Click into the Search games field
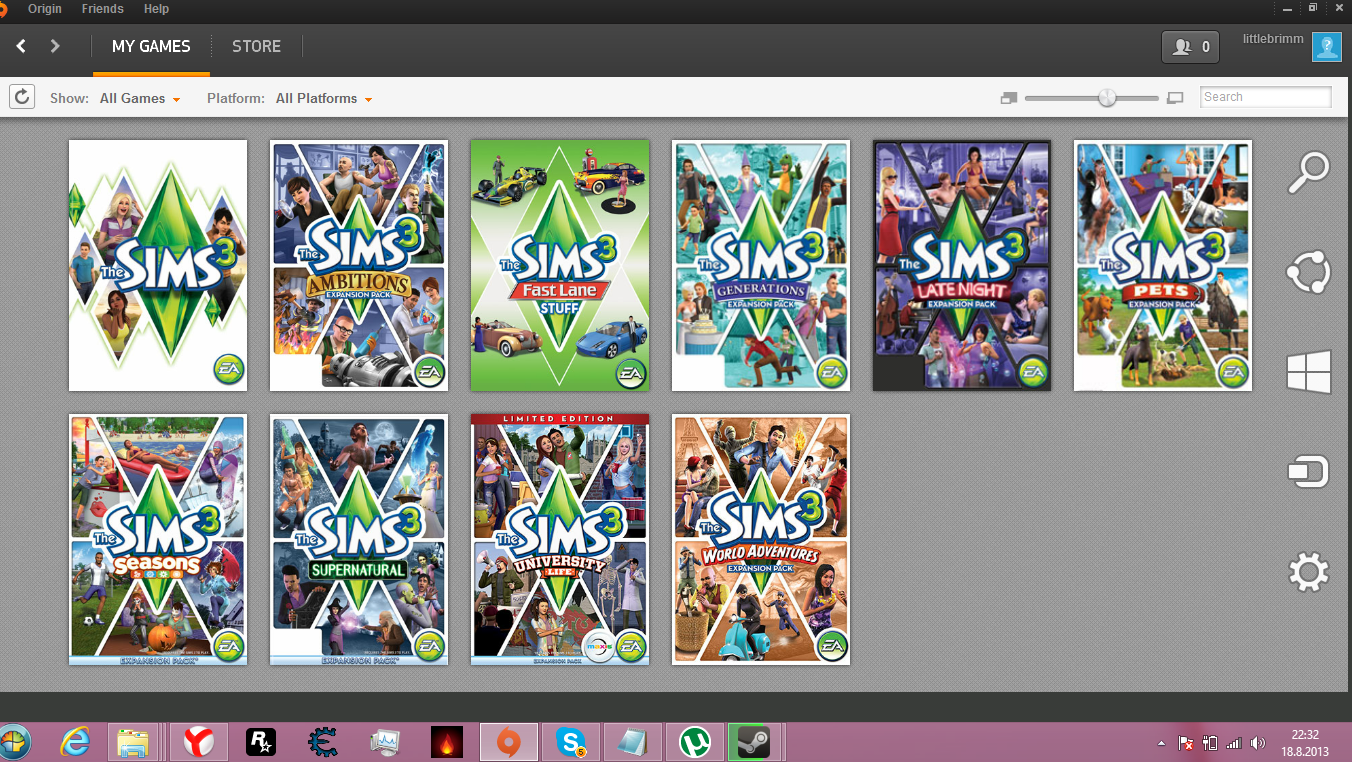 1265,97
